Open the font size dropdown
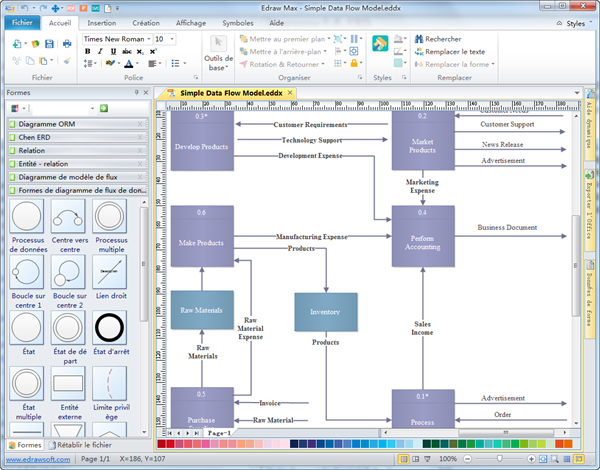The width and height of the screenshot is (600, 470). [x=173, y=39]
